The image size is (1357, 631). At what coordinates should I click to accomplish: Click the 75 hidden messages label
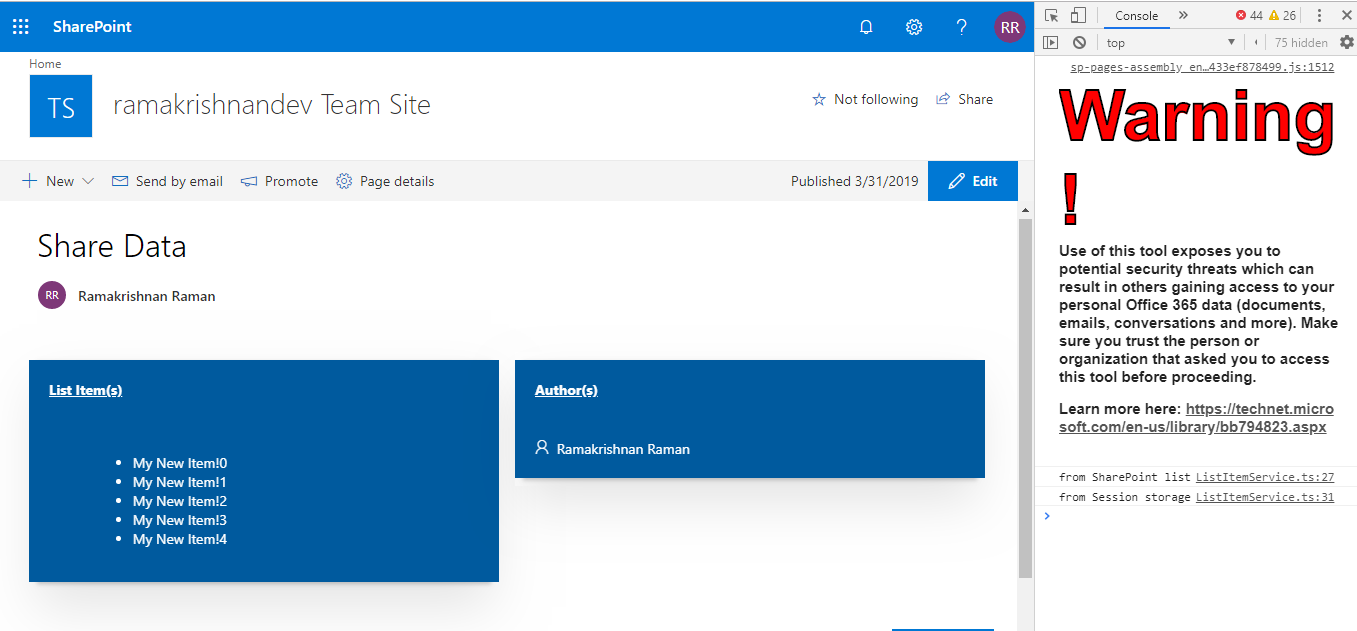[1301, 42]
